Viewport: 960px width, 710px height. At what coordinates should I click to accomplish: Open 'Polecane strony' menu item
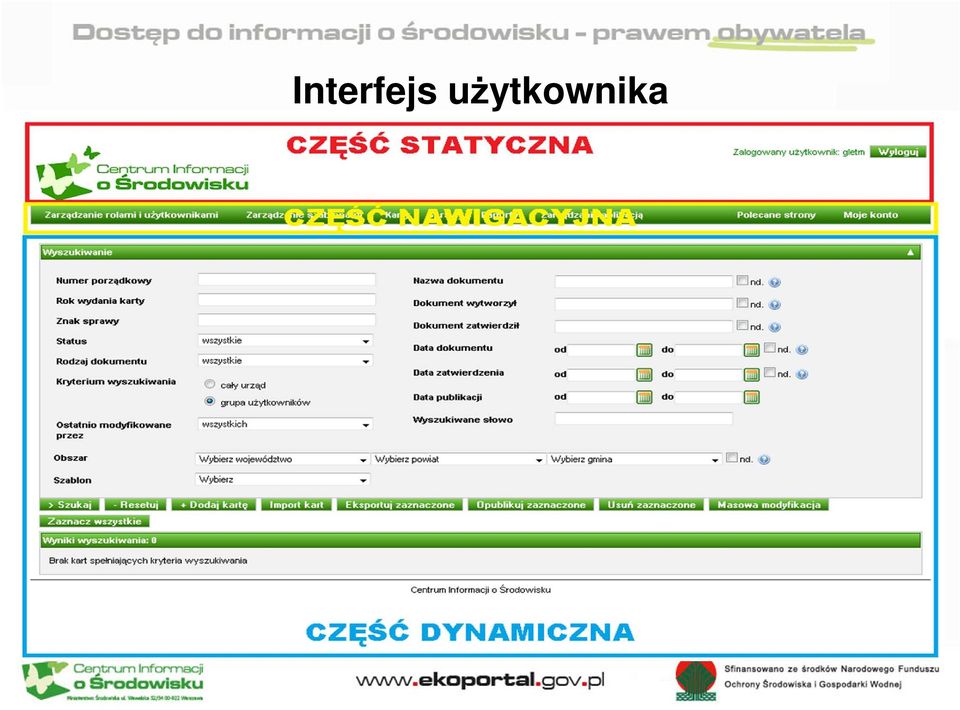click(x=776, y=215)
